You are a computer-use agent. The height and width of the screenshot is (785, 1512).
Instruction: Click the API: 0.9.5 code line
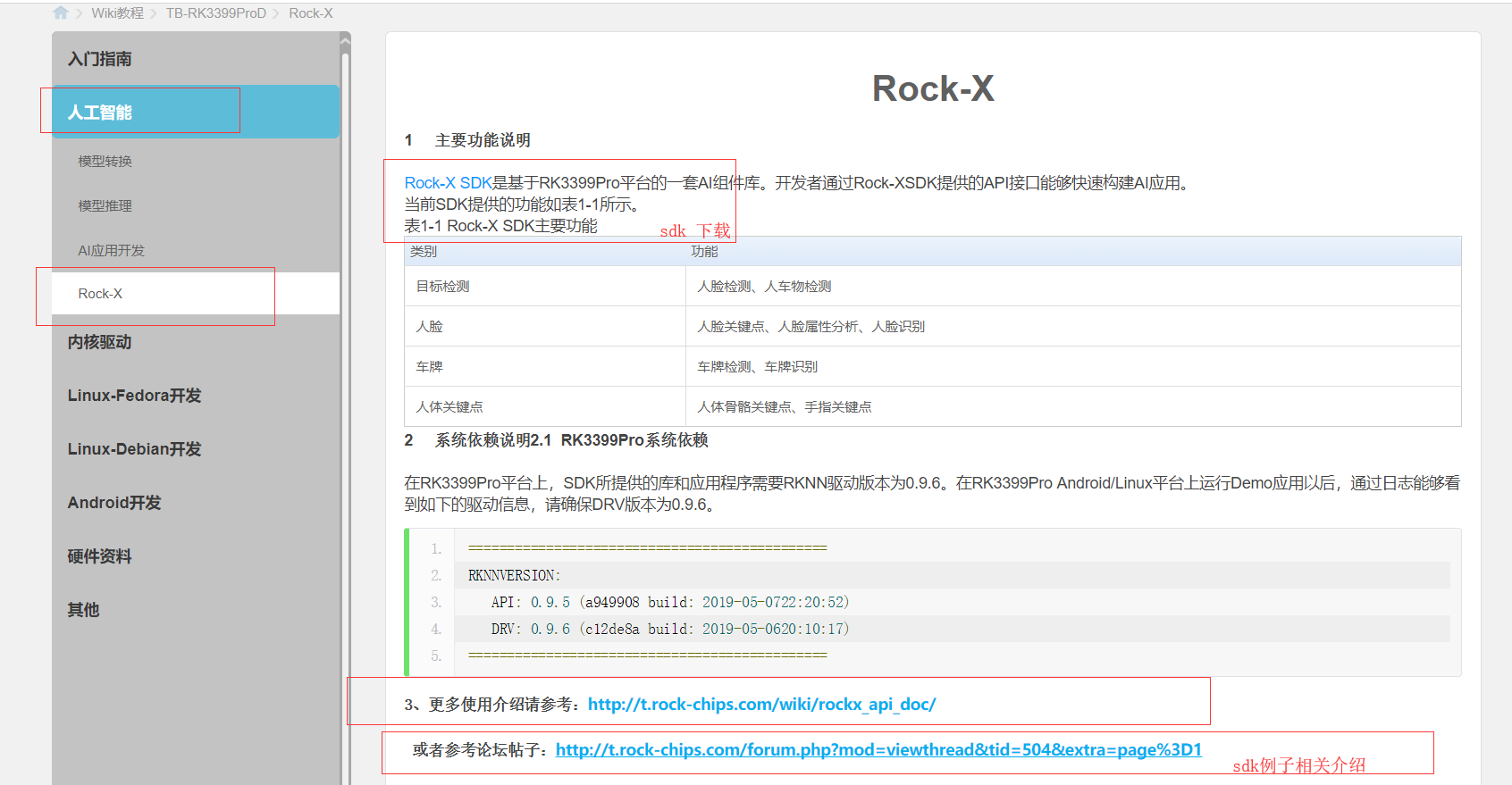tap(953, 602)
